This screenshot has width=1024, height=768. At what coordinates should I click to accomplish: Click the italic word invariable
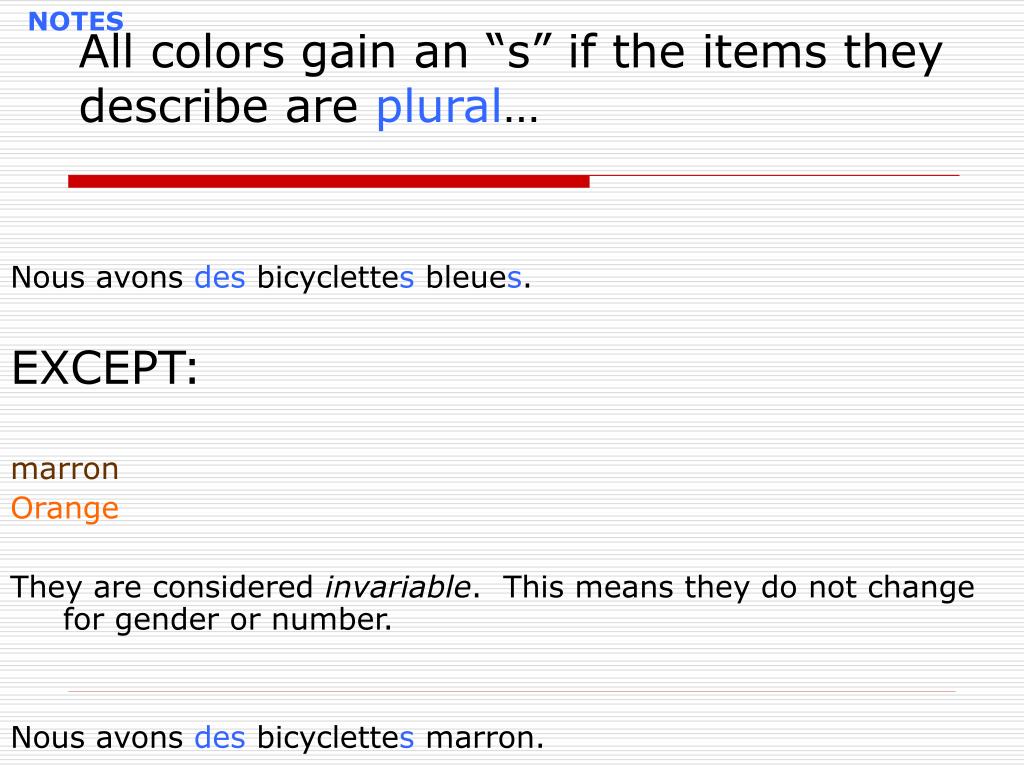point(398,586)
